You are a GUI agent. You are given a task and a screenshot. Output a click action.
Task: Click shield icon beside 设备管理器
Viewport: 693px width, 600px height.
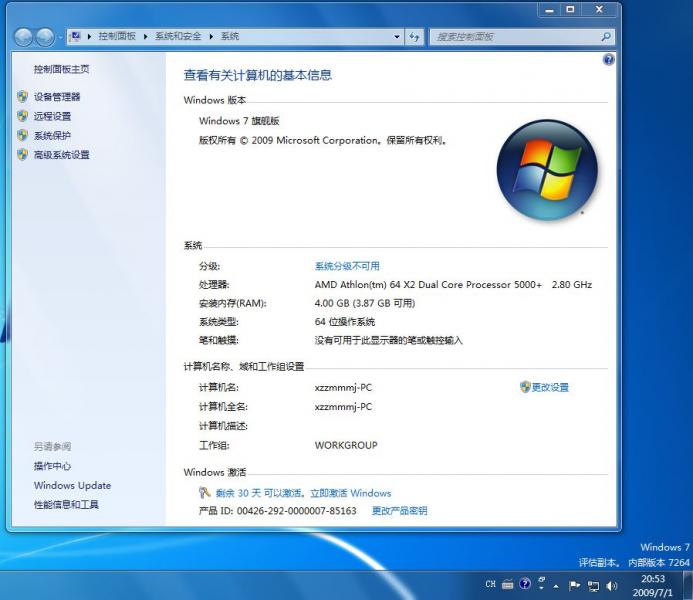pyautogui.click(x=22, y=96)
